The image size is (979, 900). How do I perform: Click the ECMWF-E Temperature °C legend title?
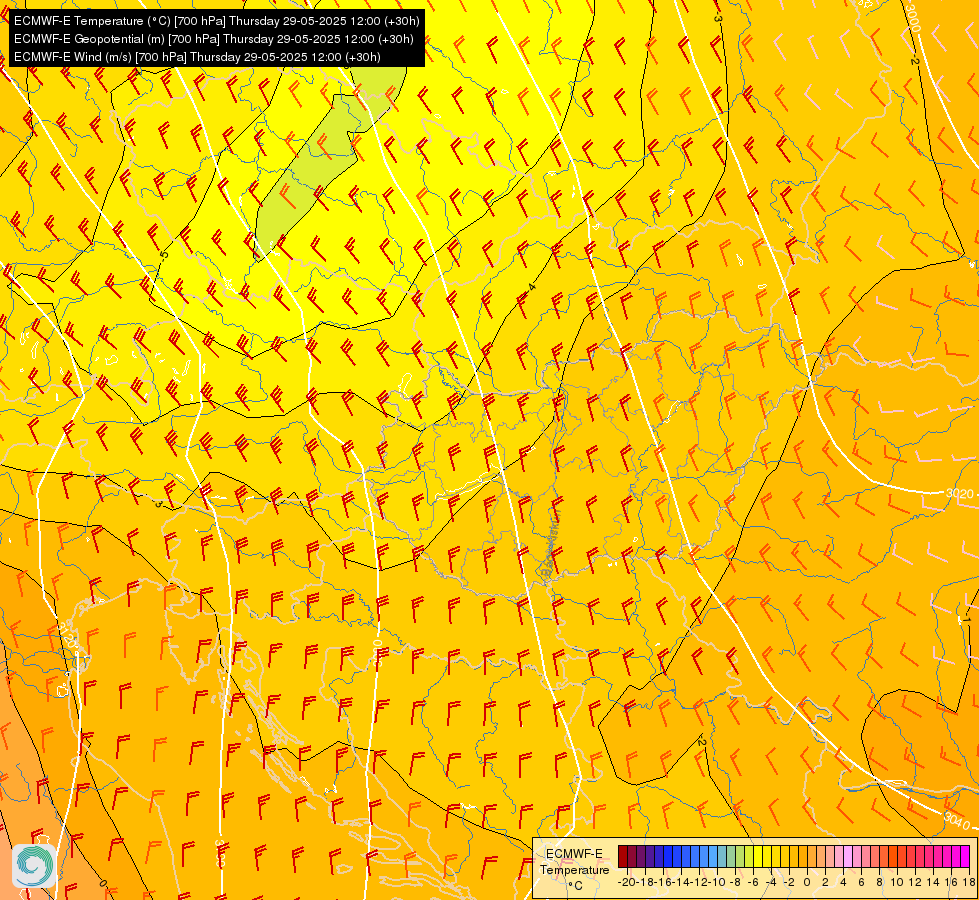(x=574, y=869)
